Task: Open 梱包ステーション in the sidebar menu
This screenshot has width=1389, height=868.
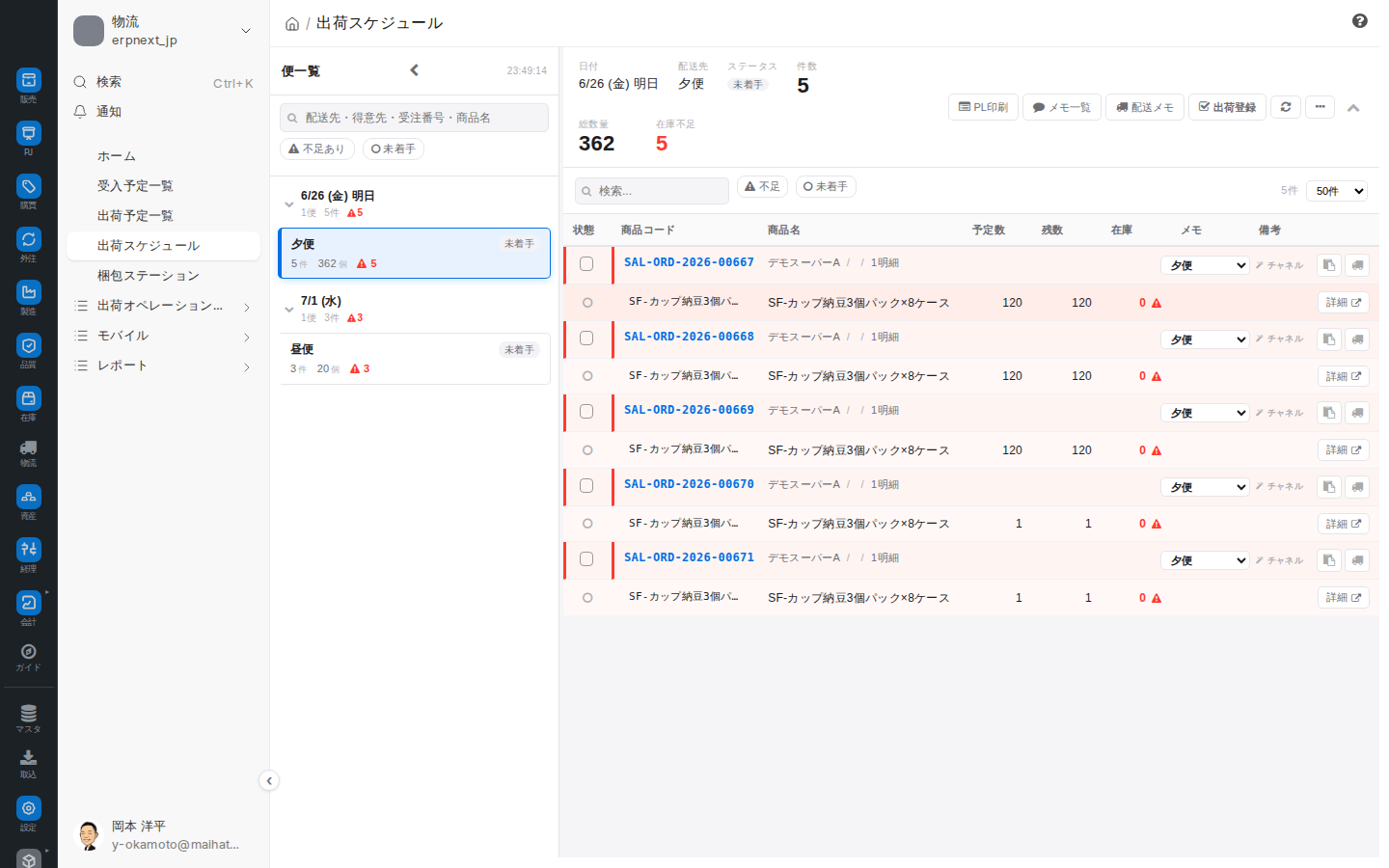Action: 149,276
